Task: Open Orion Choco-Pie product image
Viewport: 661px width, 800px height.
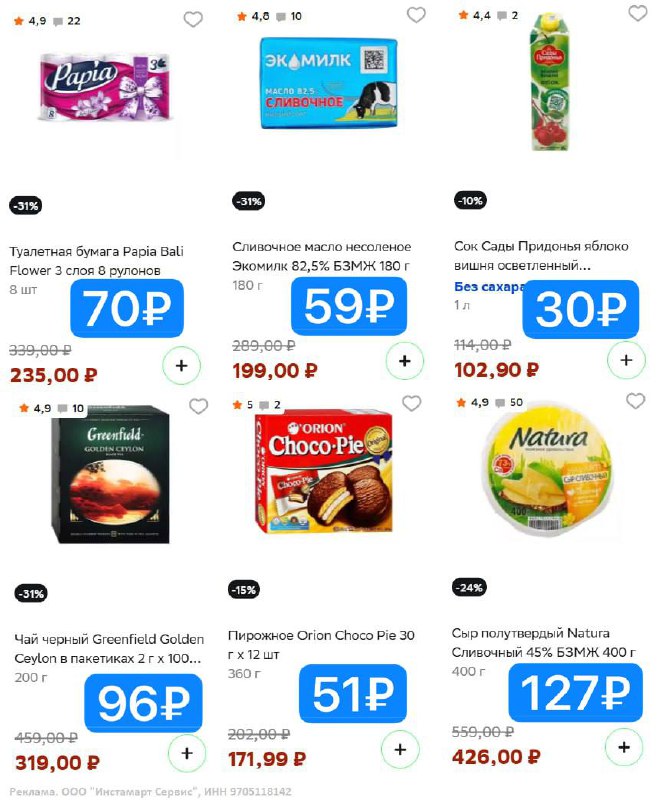Action: [324, 471]
